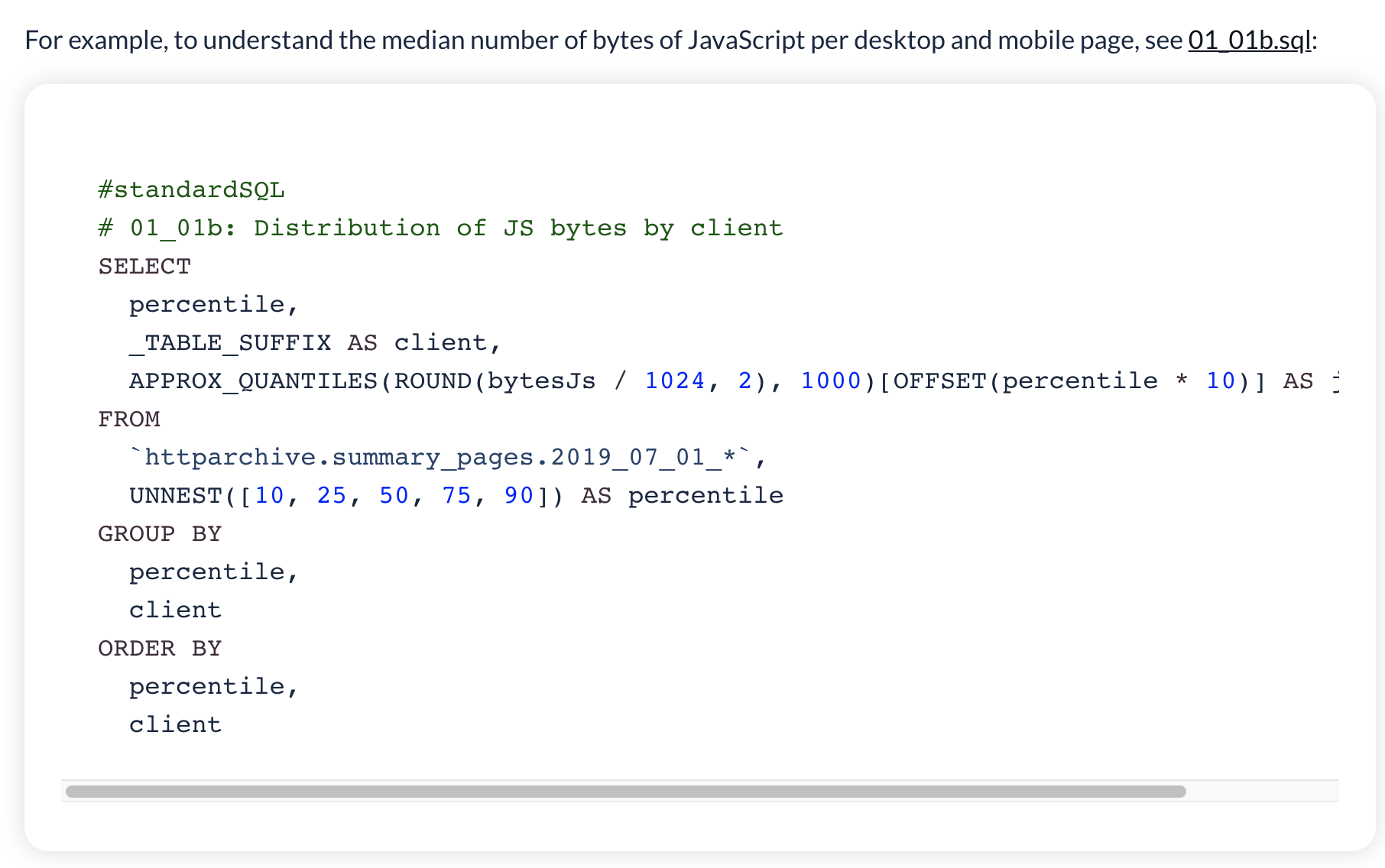
Task: Open the 01_01b.sql link
Action: coord(1249,40)
